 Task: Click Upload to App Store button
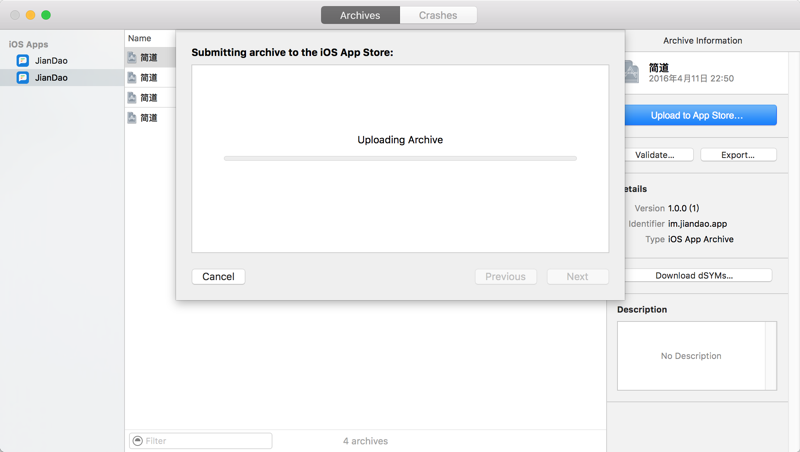pyautogui.click(x=701, y=115)
